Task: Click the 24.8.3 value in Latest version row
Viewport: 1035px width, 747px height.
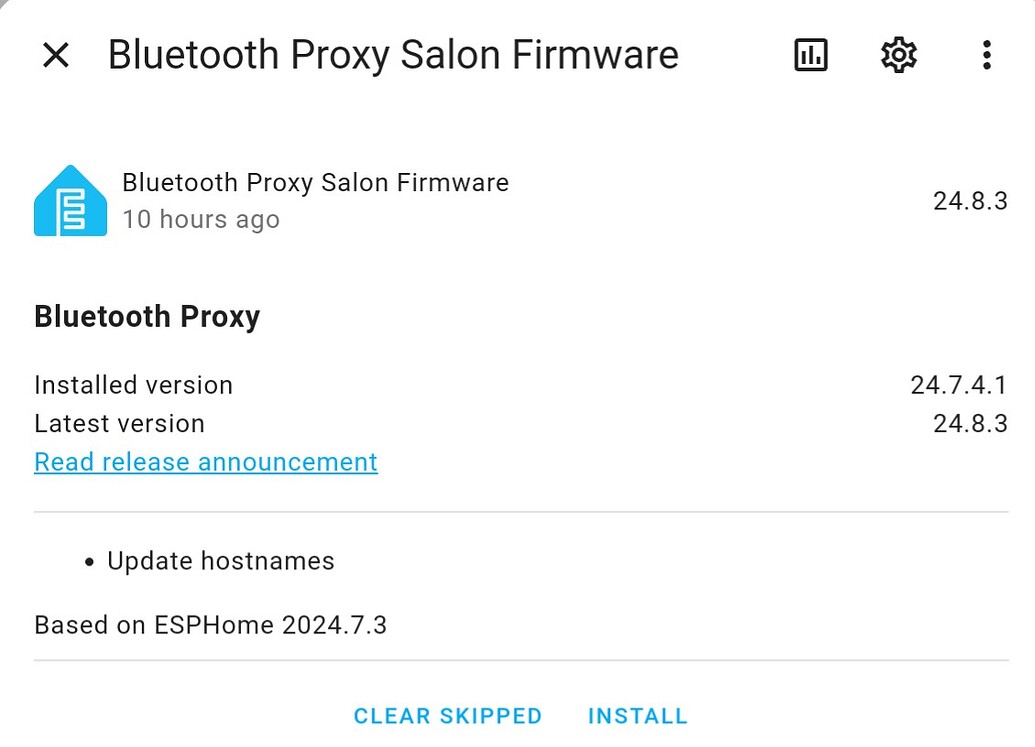Action: (970, 423)
